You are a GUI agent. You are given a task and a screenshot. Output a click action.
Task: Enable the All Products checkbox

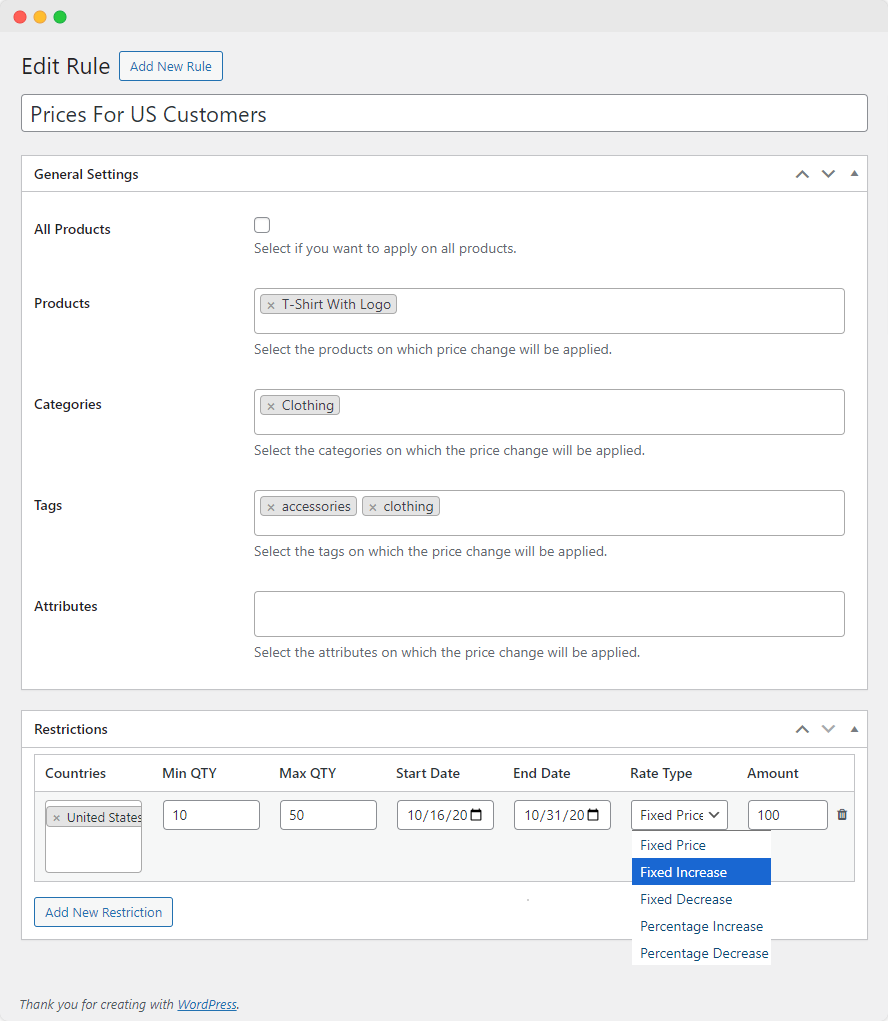[x=262, y=225]
